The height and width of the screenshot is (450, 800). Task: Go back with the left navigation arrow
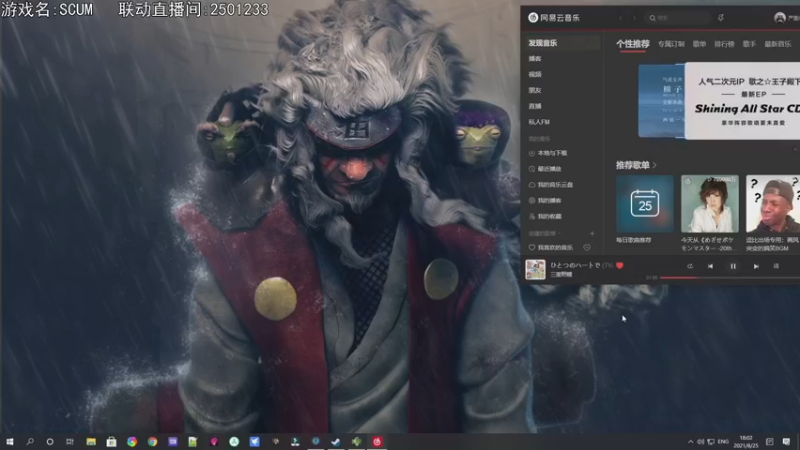[x=621, y=18]
